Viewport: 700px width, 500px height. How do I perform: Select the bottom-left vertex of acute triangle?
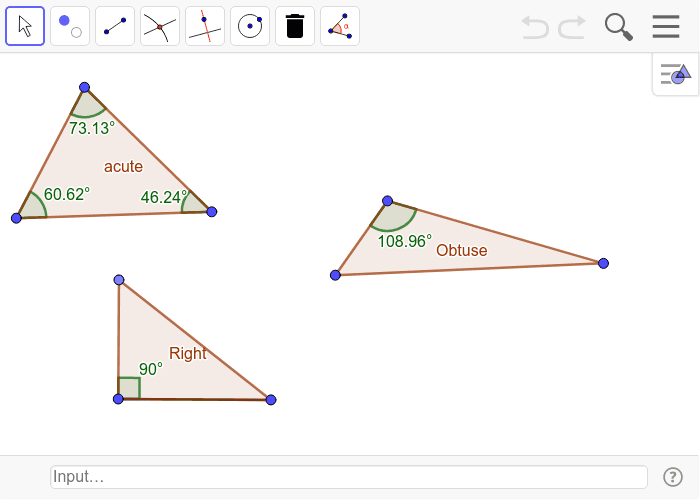coord(17,218)
